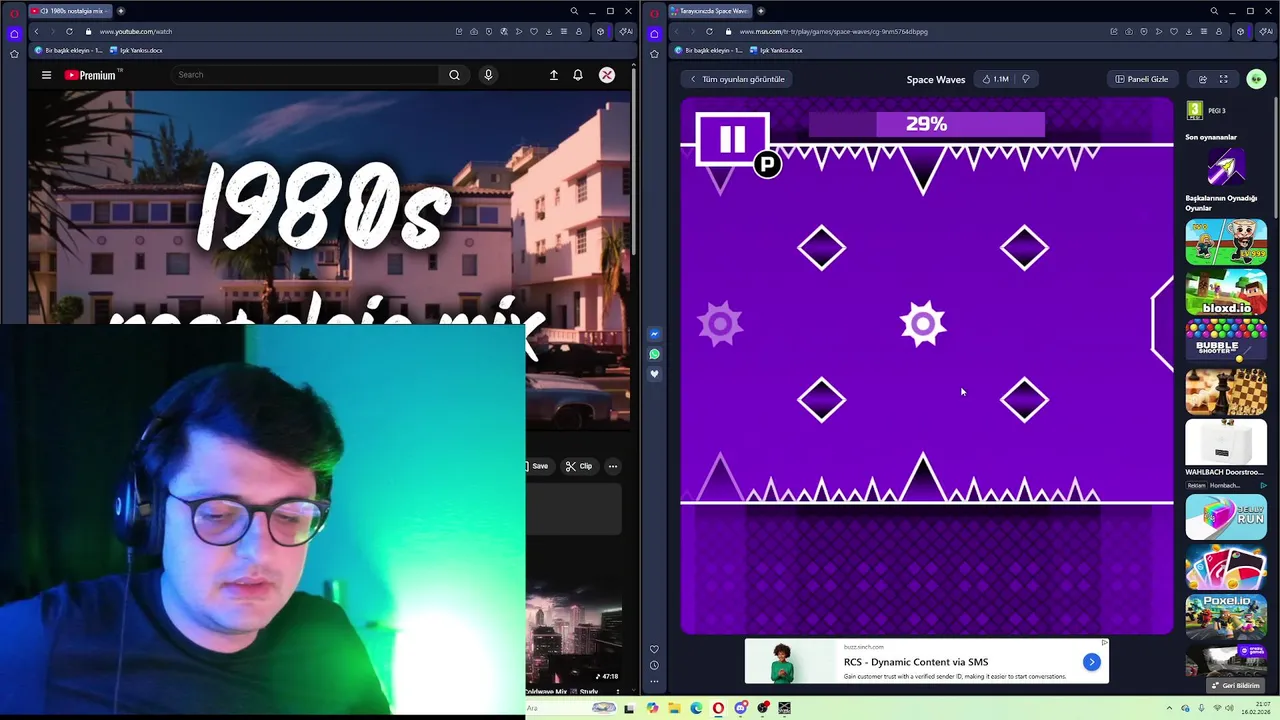Open Aria AI in MSN window
Image resolution: width=1280 pixels, height=720 pixels.
1266,31
